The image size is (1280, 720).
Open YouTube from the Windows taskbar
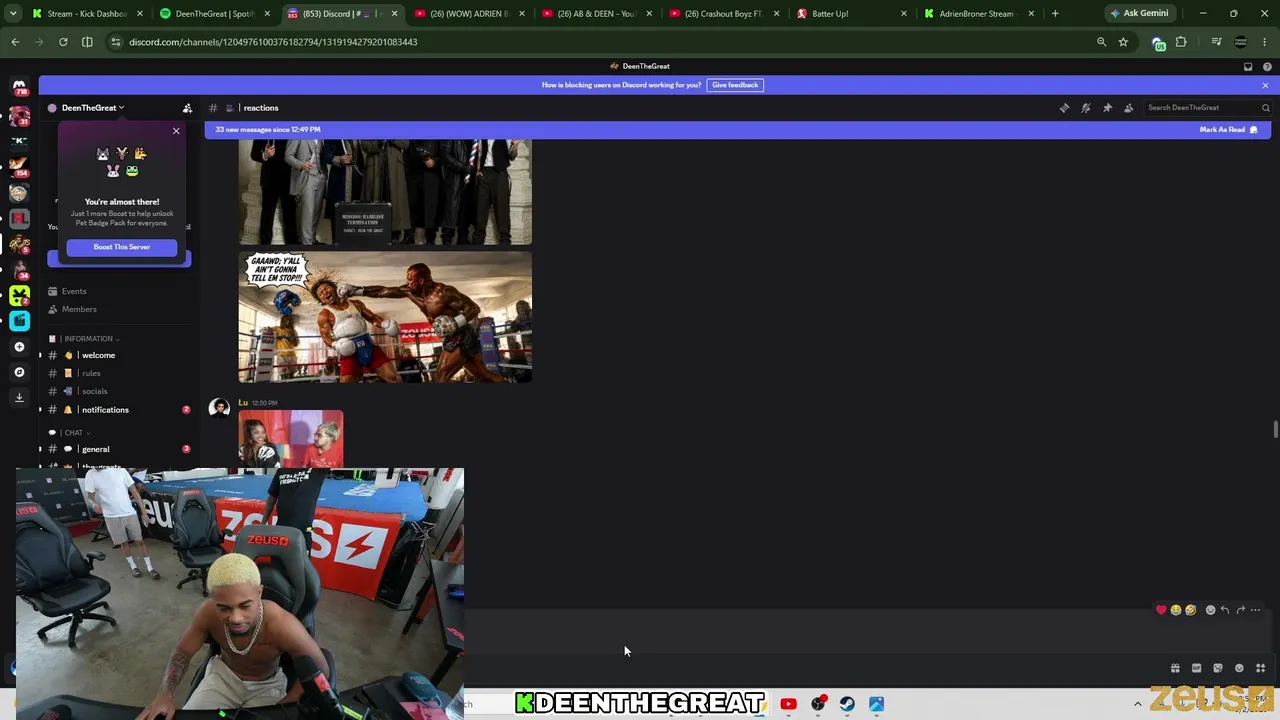point(788,704)
